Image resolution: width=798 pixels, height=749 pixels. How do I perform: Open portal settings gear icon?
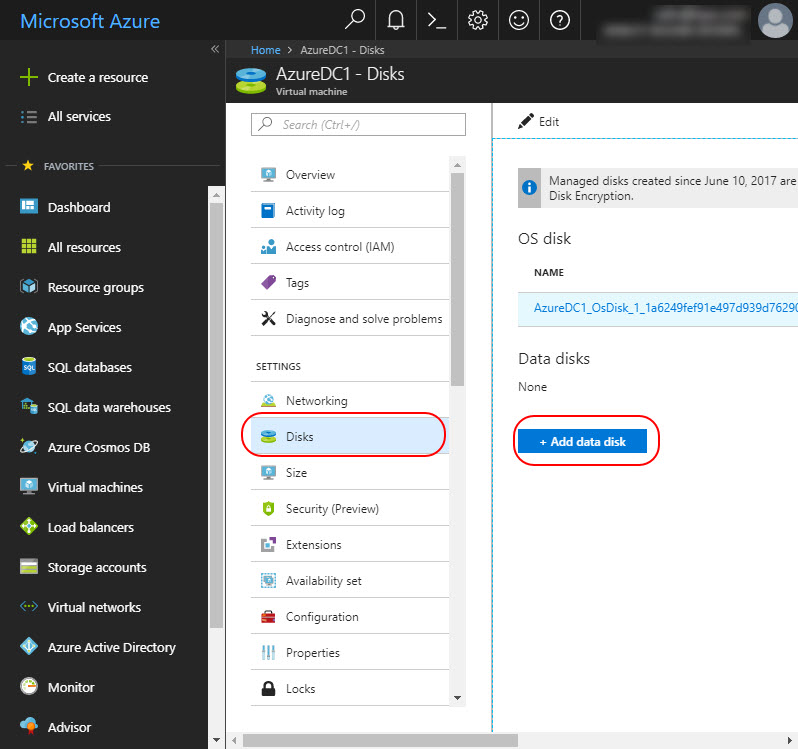tap(478, 20)
